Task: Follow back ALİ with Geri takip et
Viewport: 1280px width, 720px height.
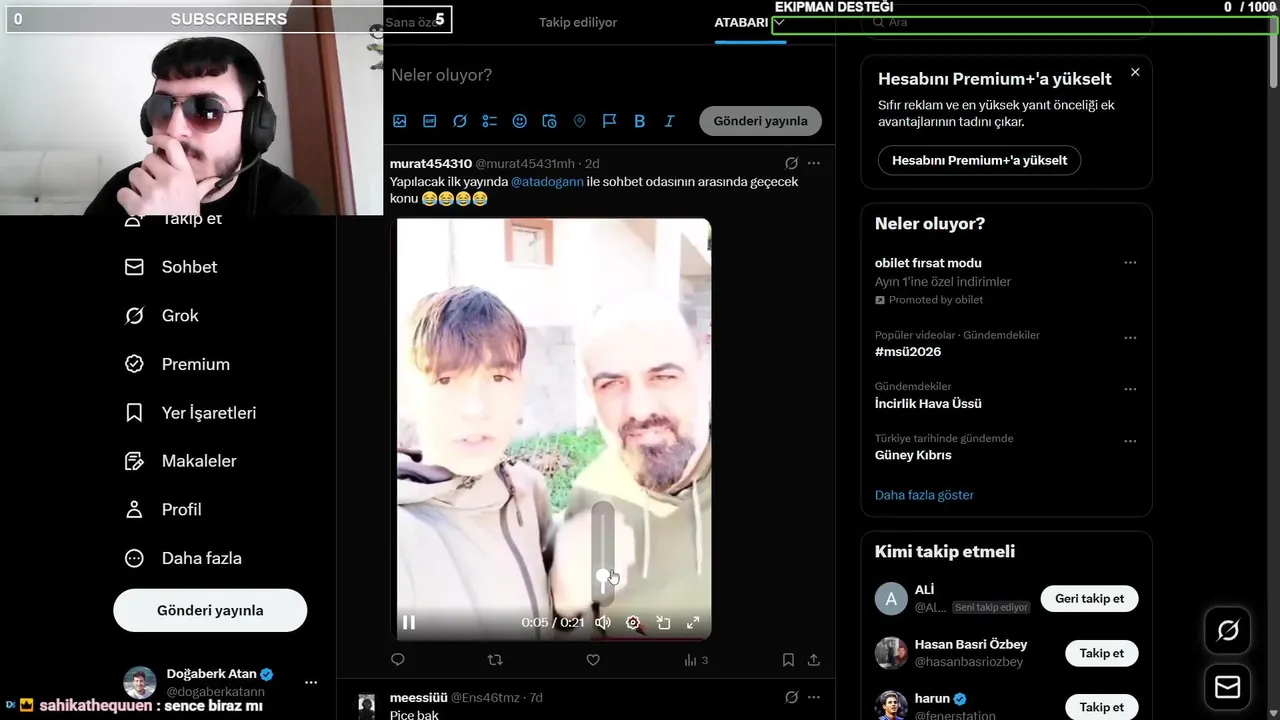Action: (x=1089, y=599)
